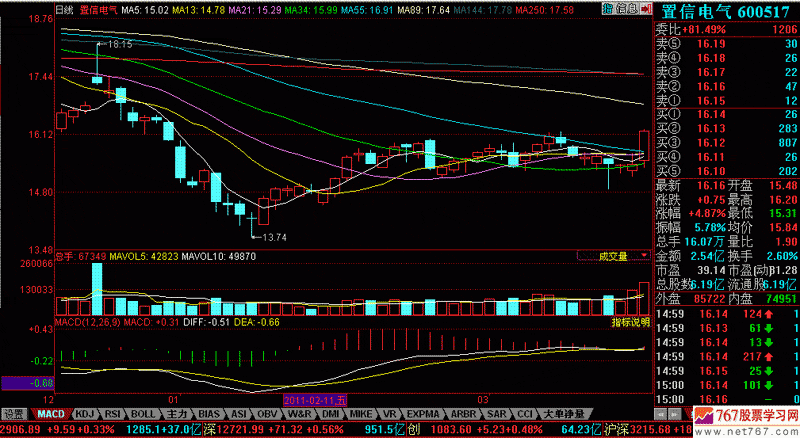Click the 卖⑤ price row 16.19
This screenshot has width=800, height=438.
pyautogui.click(x=726, y=43)
